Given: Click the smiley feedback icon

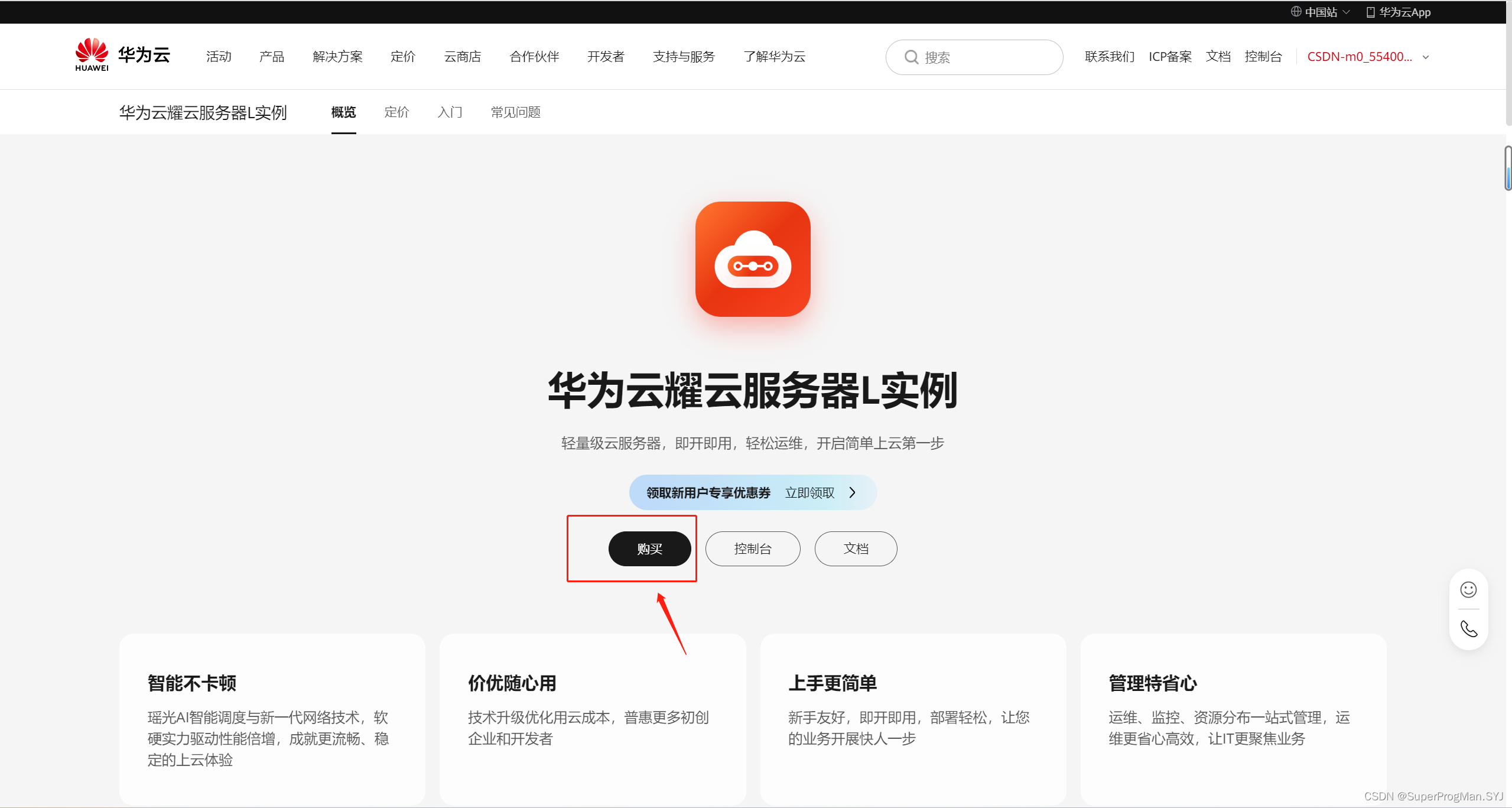Looking at the screenshot, I should point(1468,589).
